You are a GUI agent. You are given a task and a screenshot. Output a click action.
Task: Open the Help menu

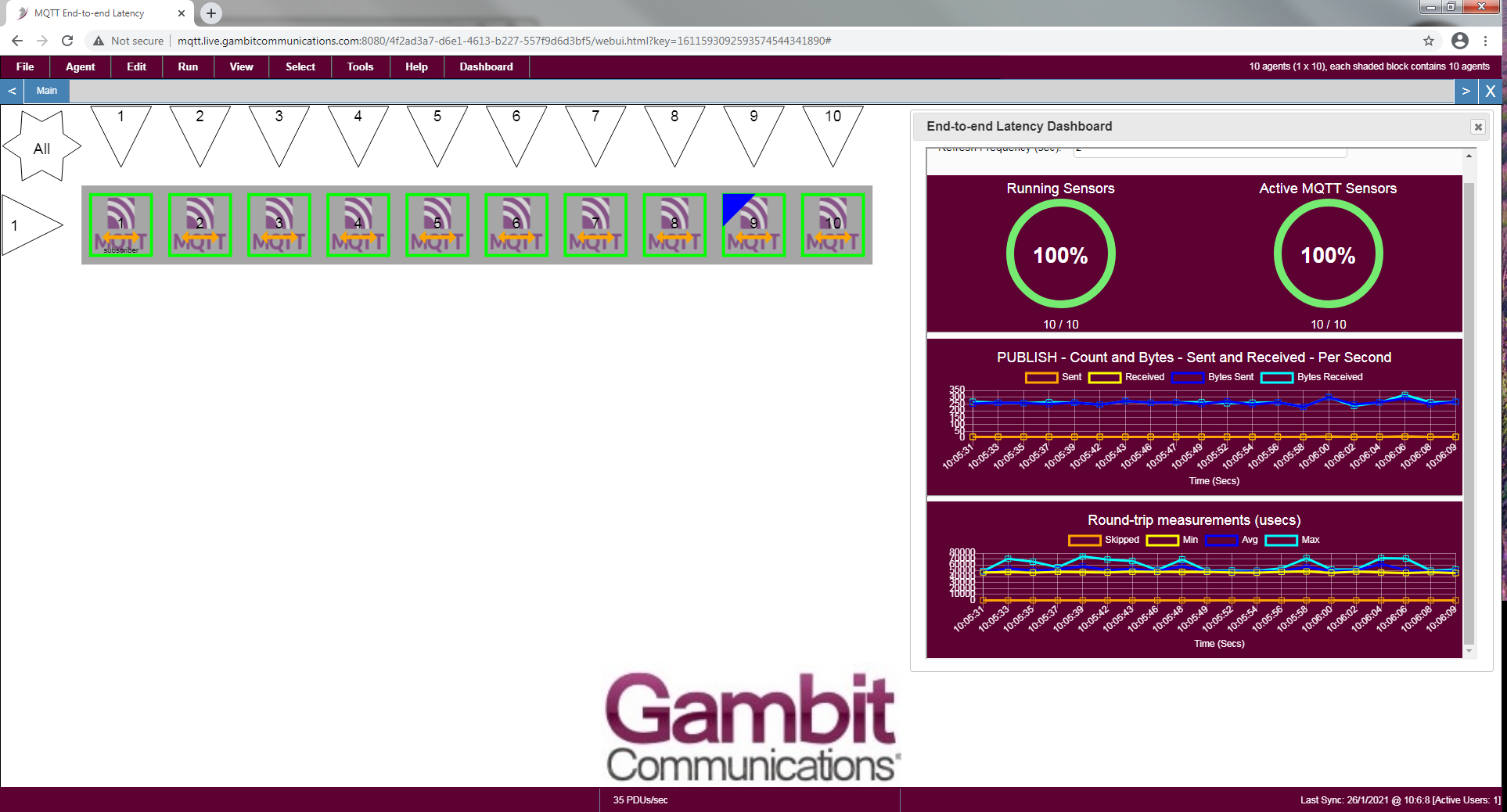point(416,67)
